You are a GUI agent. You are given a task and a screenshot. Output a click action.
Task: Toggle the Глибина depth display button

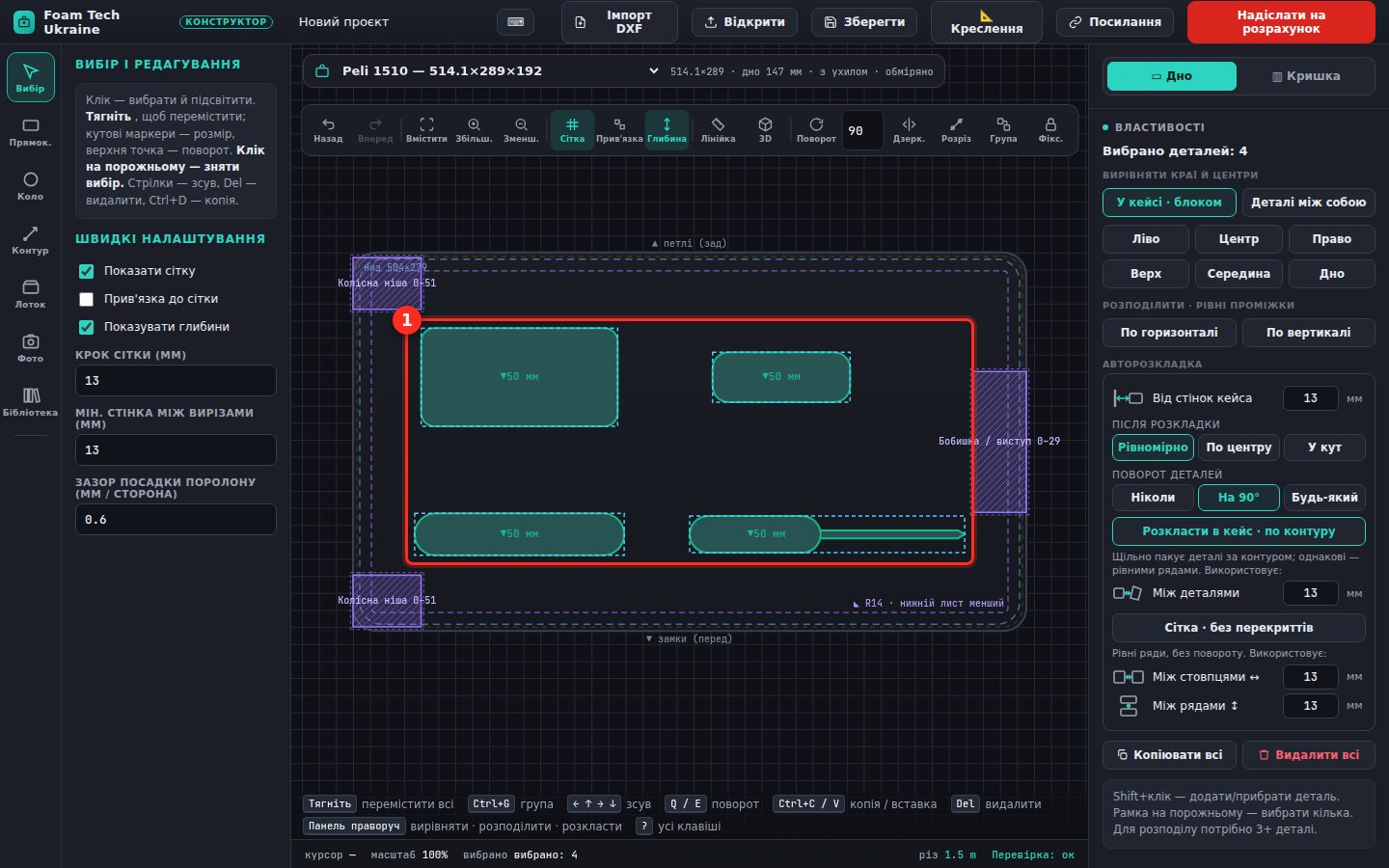pyautogui.click(x=667, y=130)
